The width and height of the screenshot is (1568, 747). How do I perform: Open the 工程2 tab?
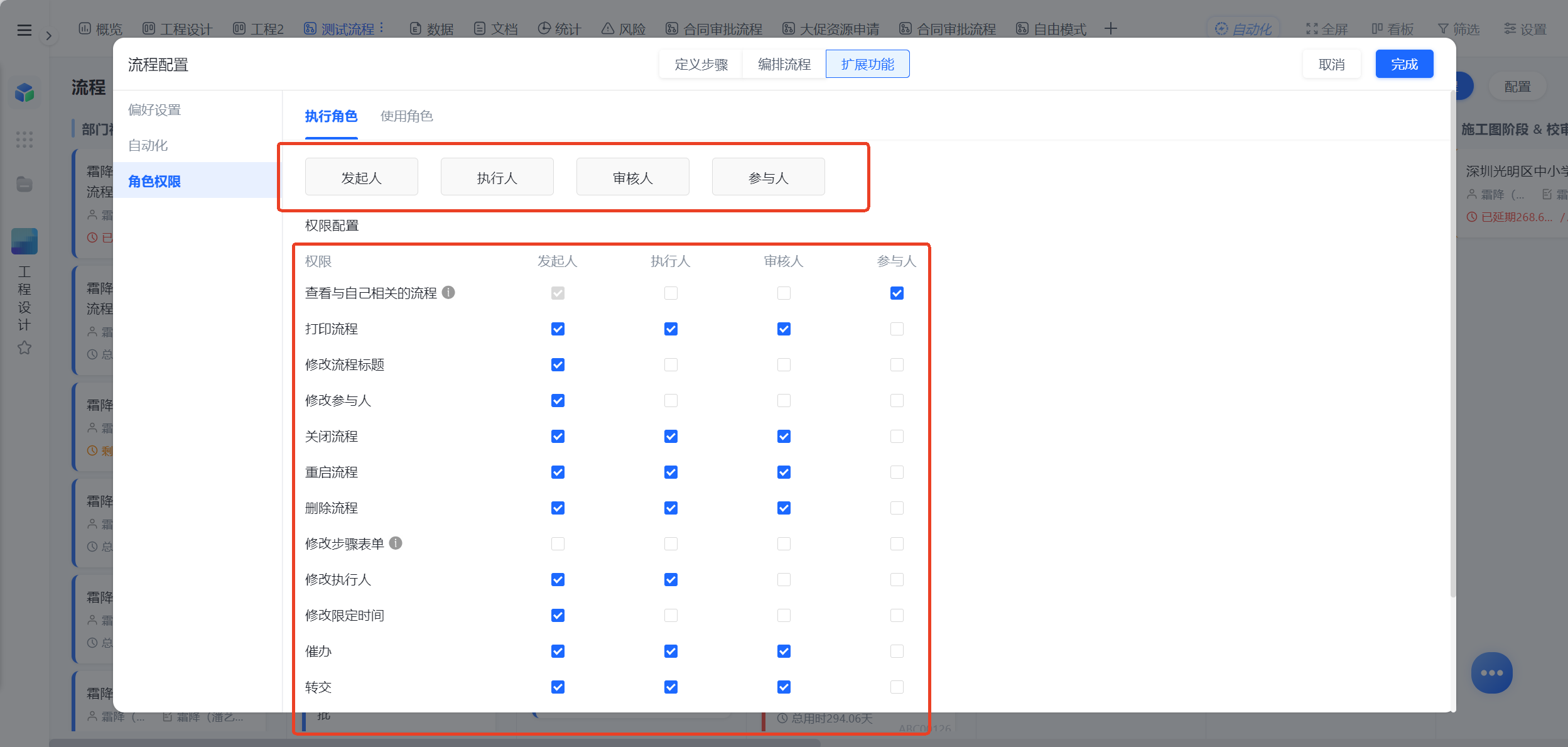(258, 29)
